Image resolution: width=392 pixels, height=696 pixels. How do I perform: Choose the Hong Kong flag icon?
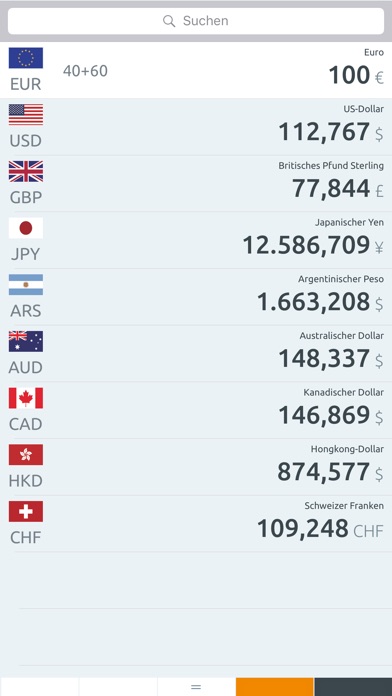click(26, 455)
